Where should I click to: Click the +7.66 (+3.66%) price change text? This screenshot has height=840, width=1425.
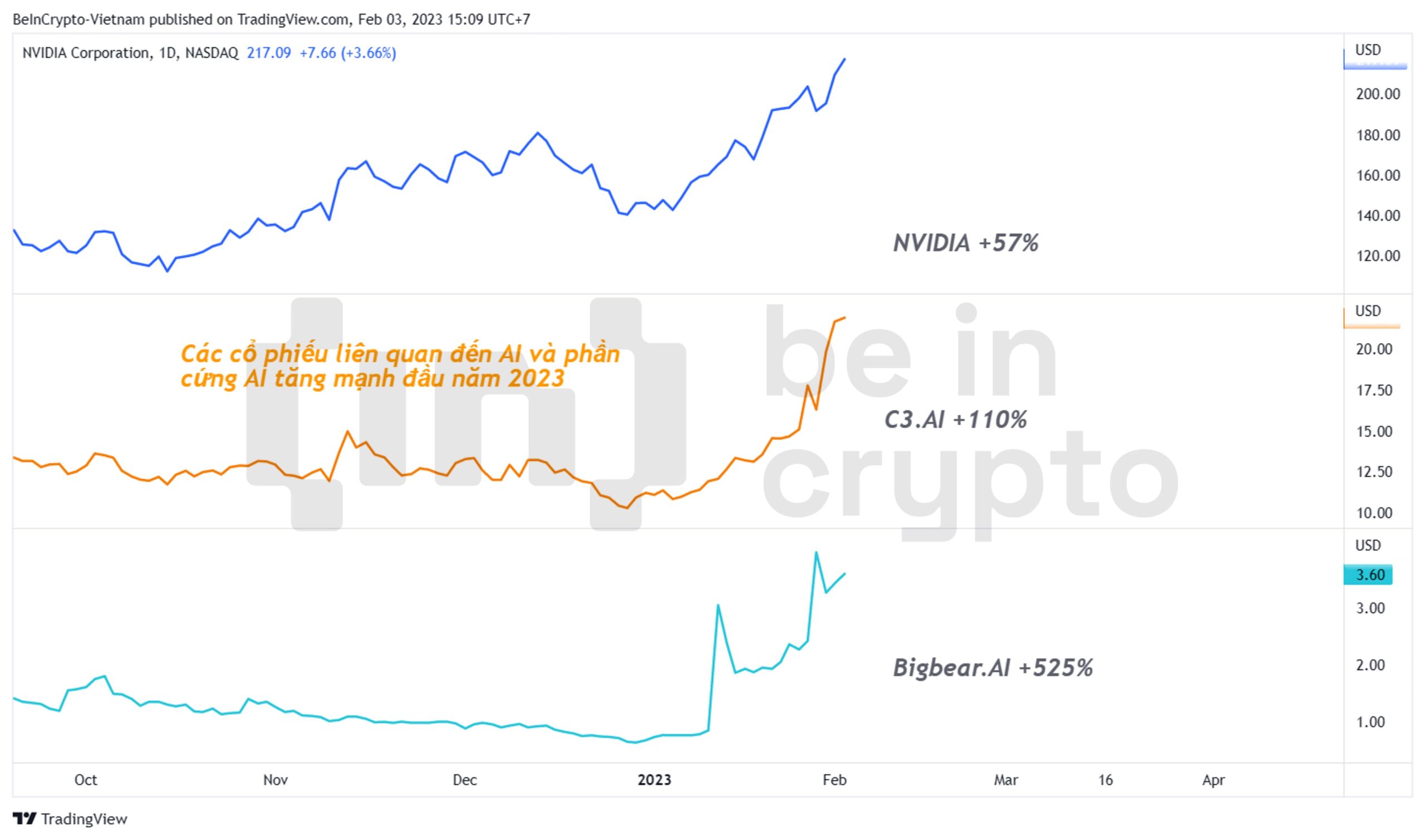tap(347, 53)
